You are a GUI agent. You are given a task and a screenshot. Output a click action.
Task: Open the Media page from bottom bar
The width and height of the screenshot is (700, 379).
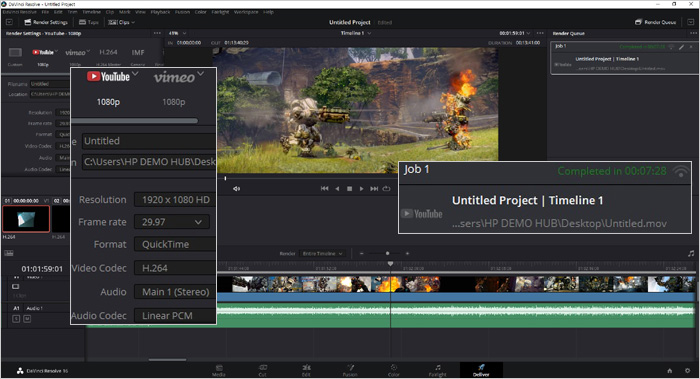tap(219, 371)
